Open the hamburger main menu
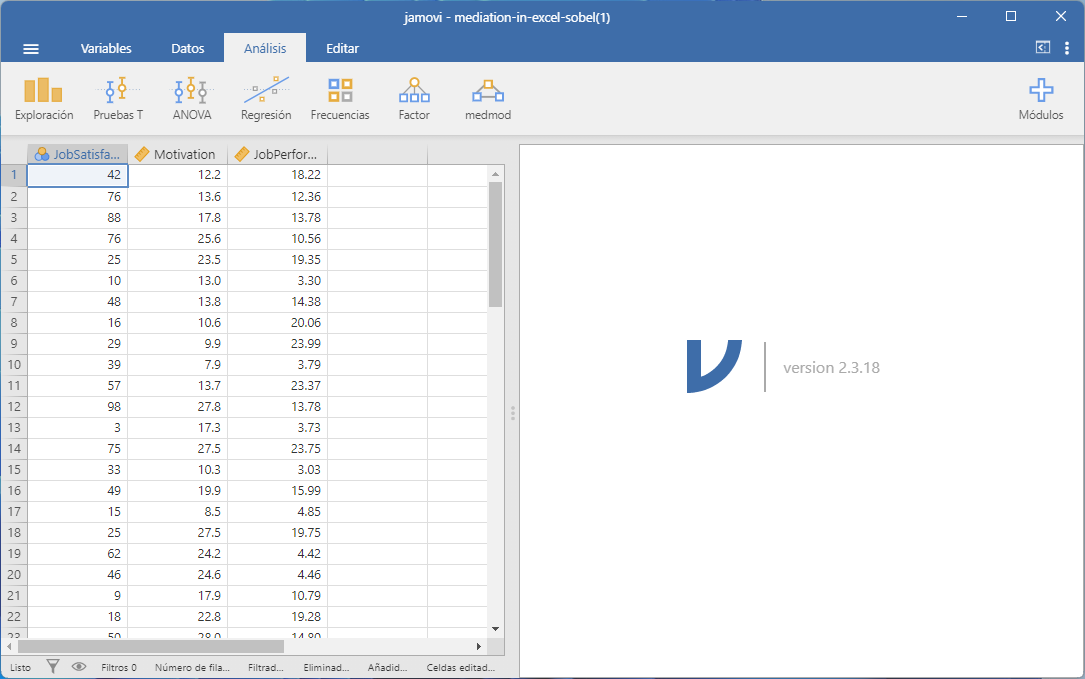Image resolution: width=1085 pixels, height=679 pixels. (x=31, y=48)
